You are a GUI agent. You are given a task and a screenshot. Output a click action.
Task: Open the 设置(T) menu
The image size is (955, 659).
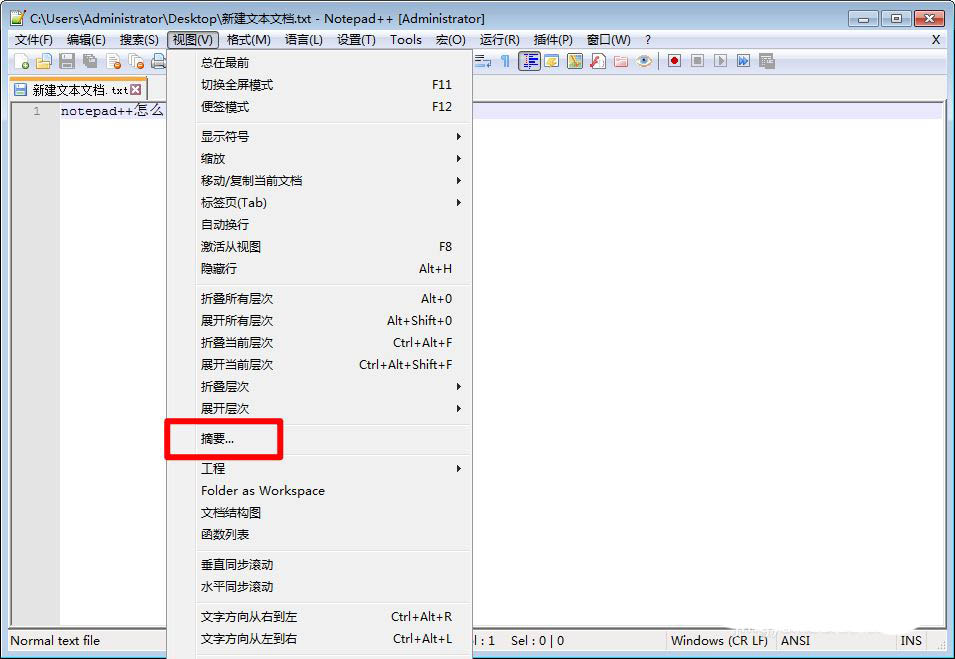click(x=356, y=39)
